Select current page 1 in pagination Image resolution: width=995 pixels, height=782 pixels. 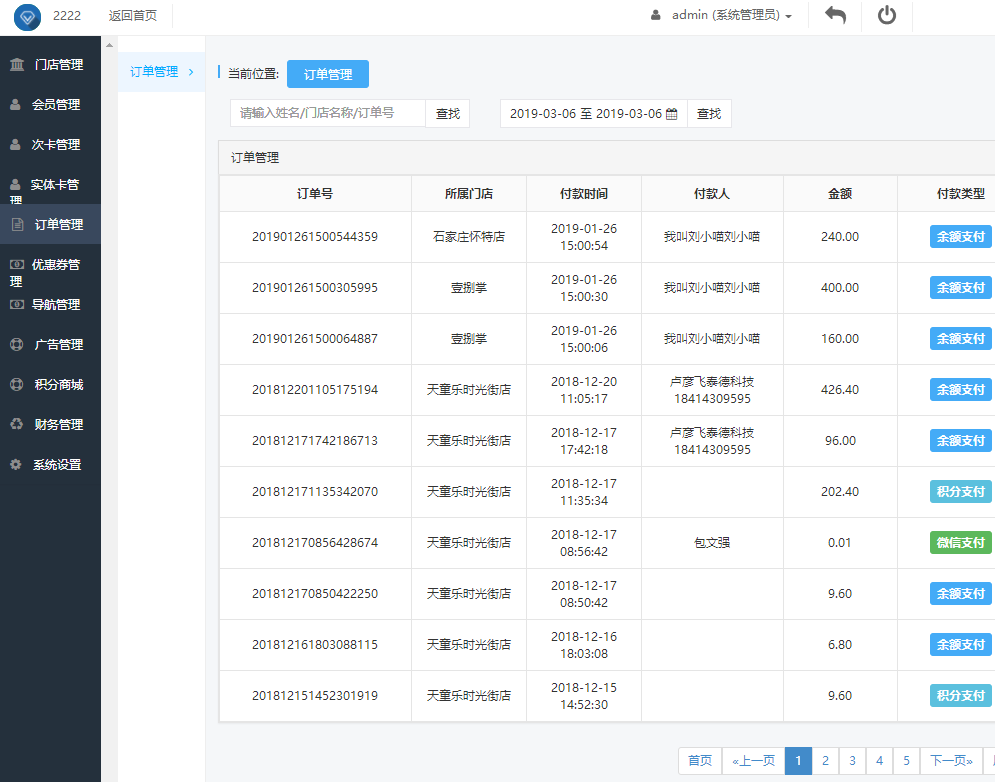(798, 760)
